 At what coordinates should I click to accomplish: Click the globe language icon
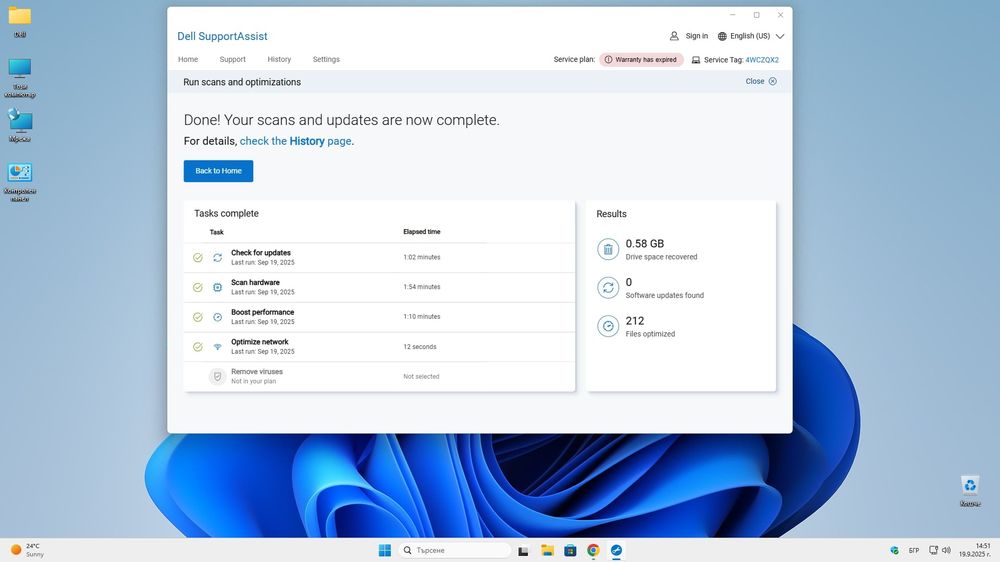(x=722, y=36)
